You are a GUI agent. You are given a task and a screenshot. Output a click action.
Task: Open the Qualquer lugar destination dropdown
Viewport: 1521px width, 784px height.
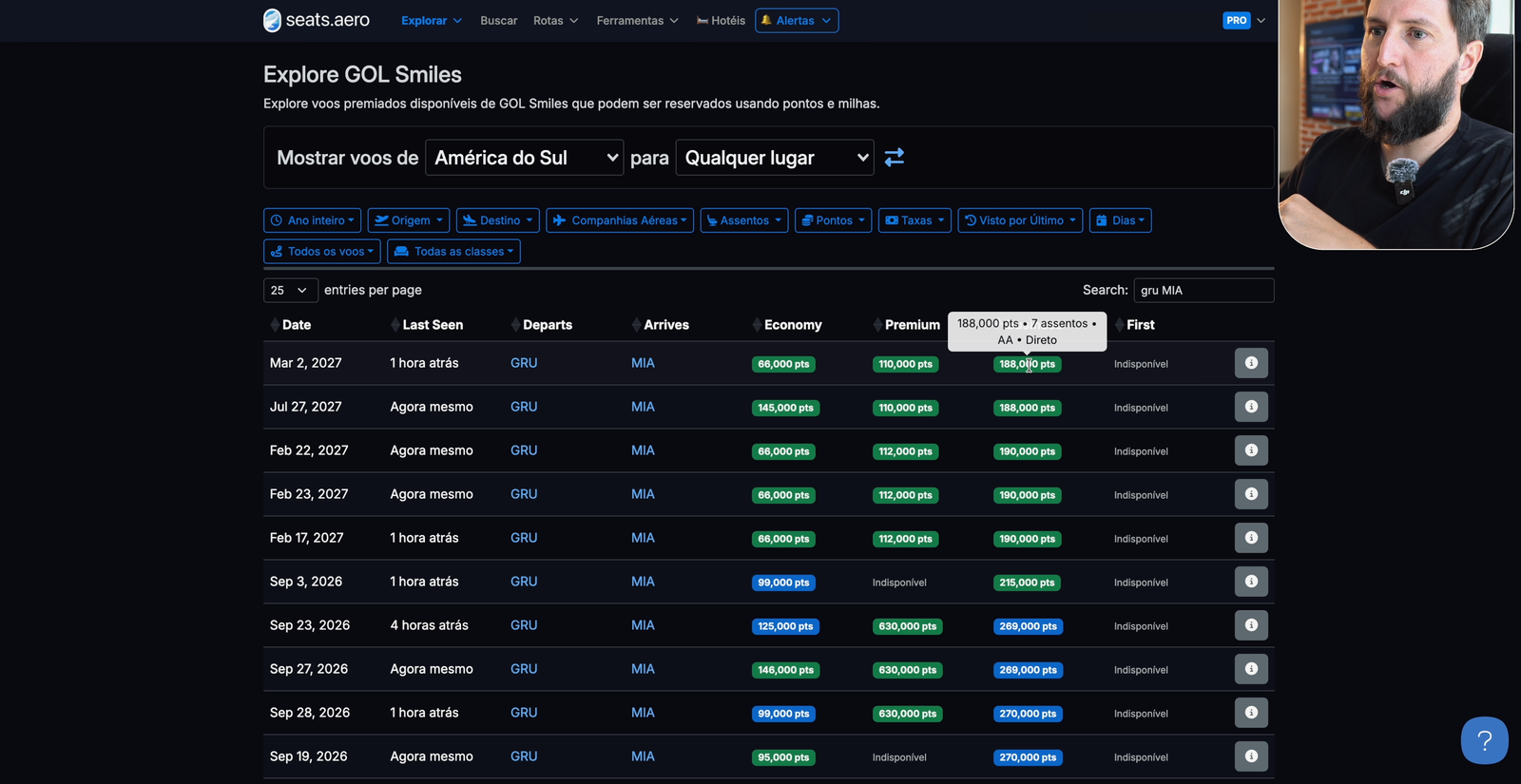click(x=775, y=158)
